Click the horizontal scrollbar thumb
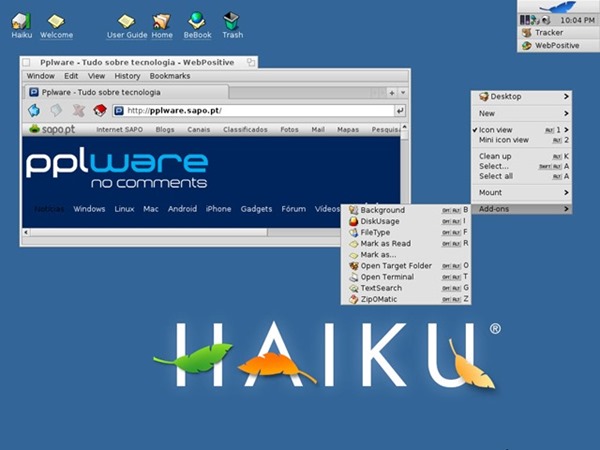 coord(149,232)
